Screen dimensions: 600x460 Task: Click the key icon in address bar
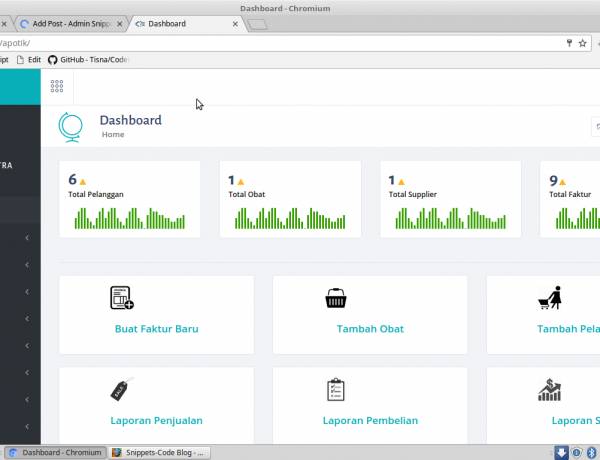click(570, 43)
